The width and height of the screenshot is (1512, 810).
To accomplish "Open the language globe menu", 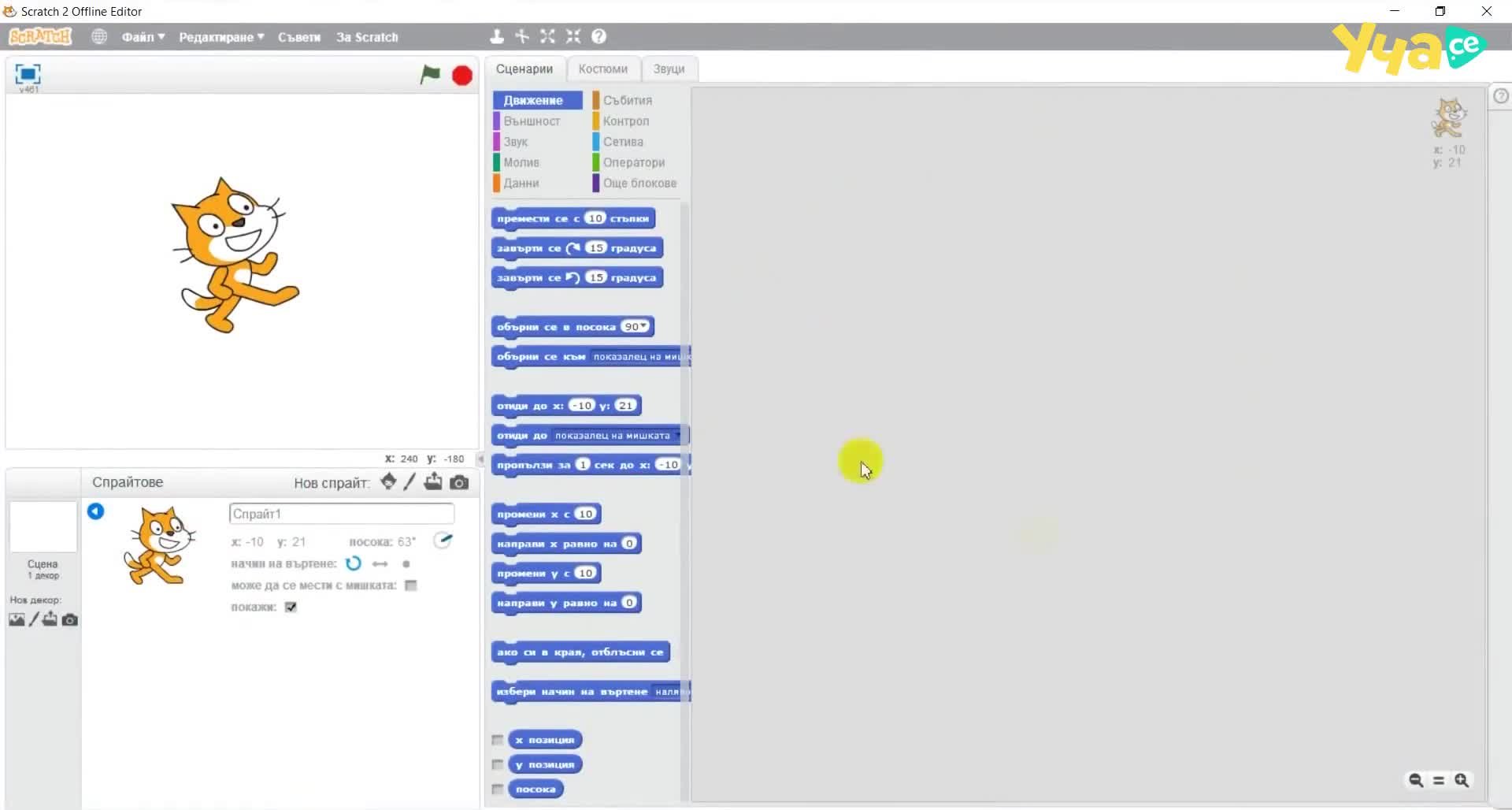I will coord(99,37).
